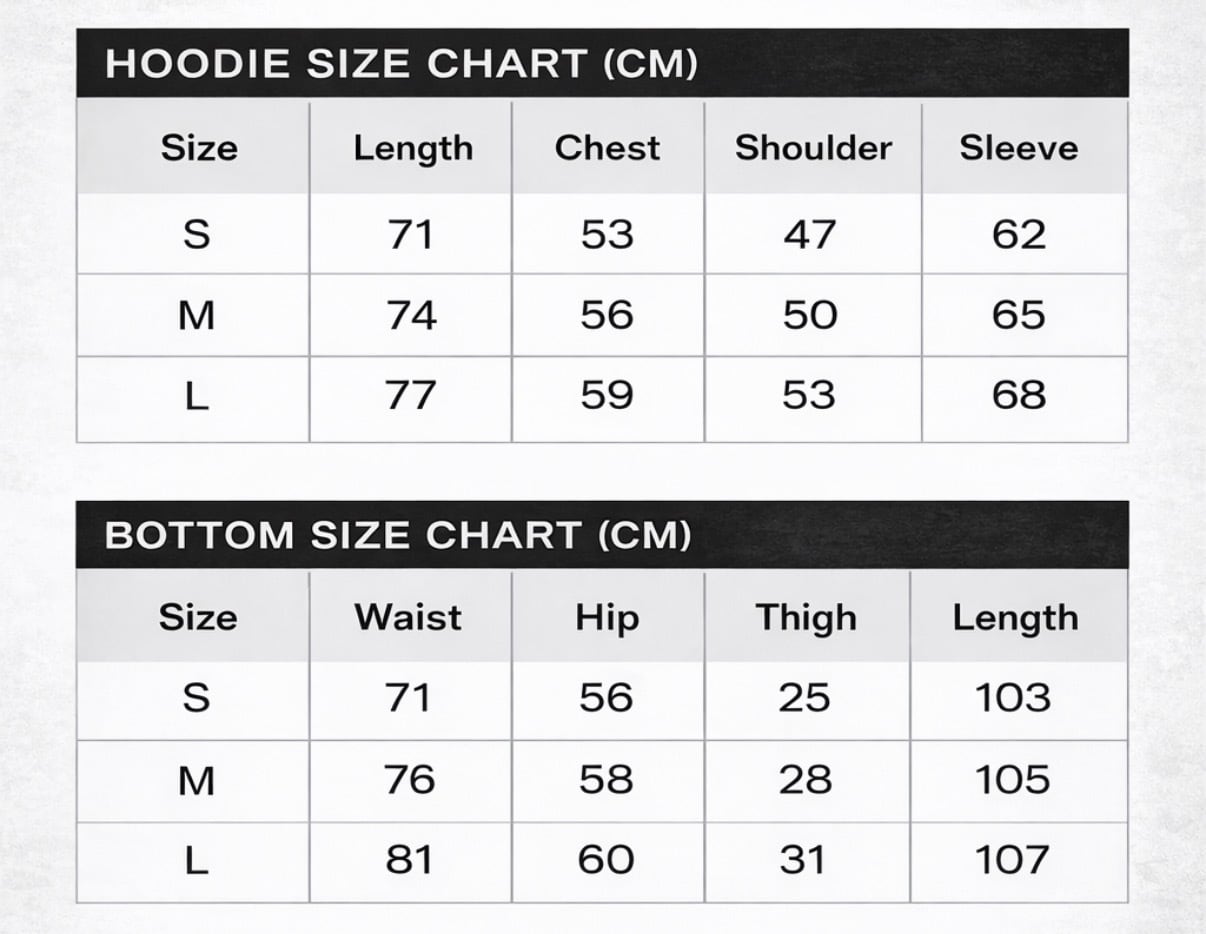Click hoodie chest value 59
The width and height of the screenshot is (1206, 934).
coord(607,396)
